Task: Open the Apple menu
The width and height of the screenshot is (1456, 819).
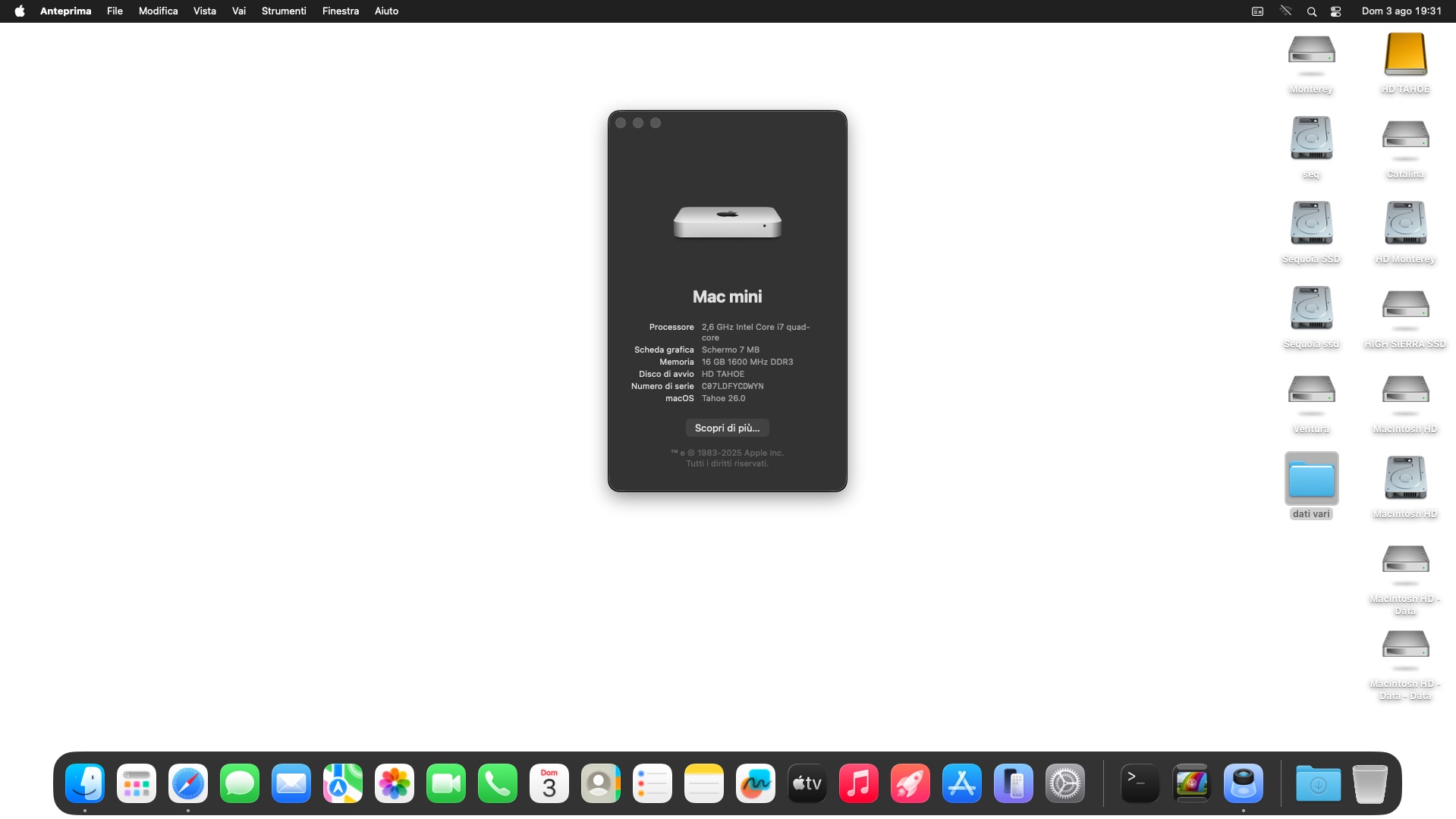Action: point(20,11)
